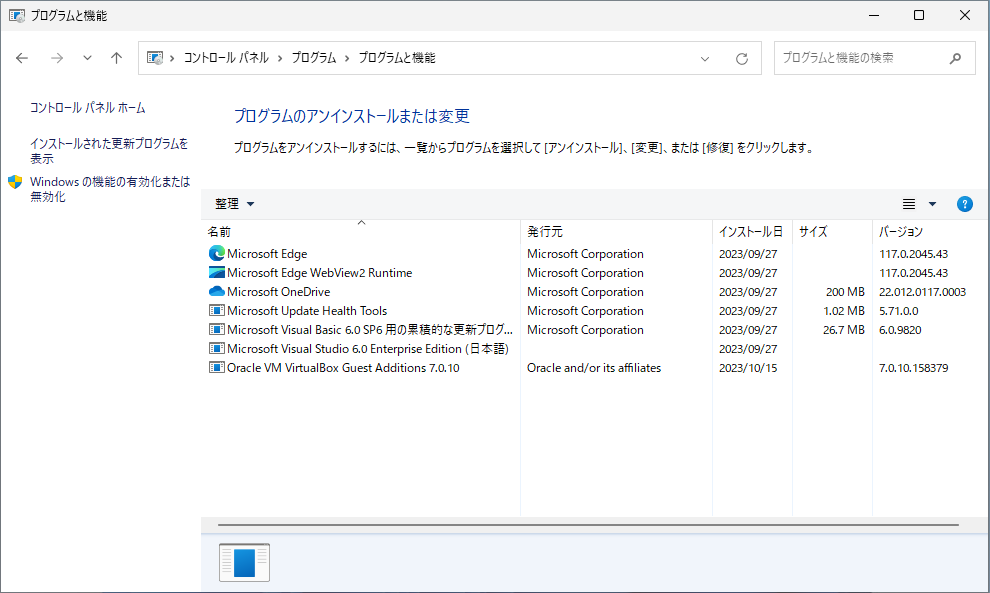Open recent locations chevron next to forward arrow
Screen dimensions: 990x593
(87, 58)
